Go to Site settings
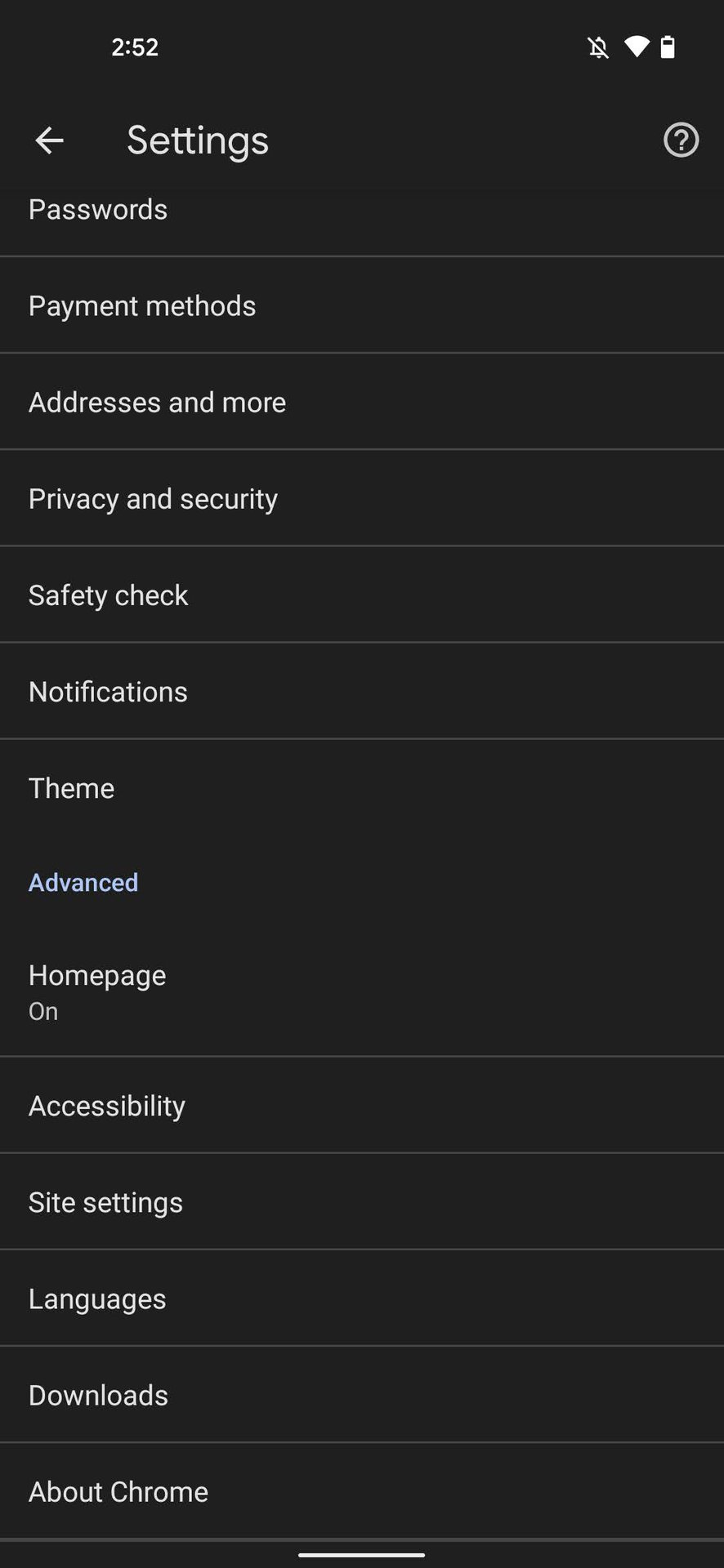724x1568 pixels. click(105, 1202)
